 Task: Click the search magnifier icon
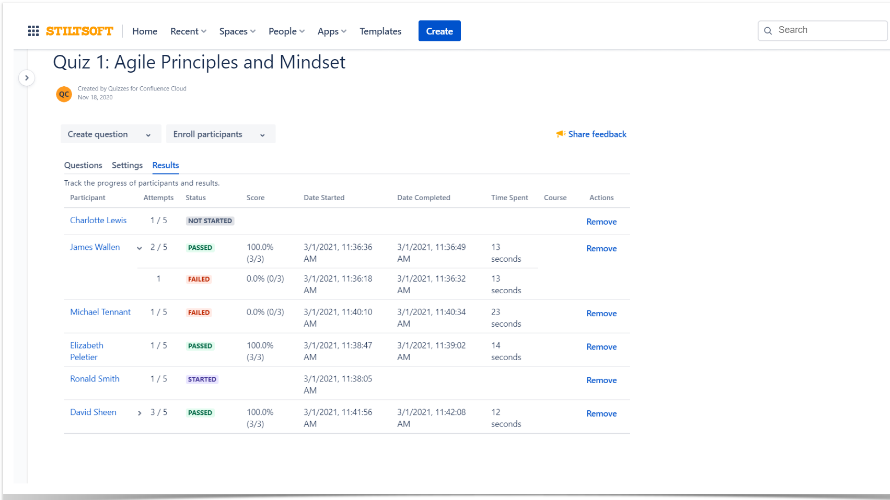[768, 30]
